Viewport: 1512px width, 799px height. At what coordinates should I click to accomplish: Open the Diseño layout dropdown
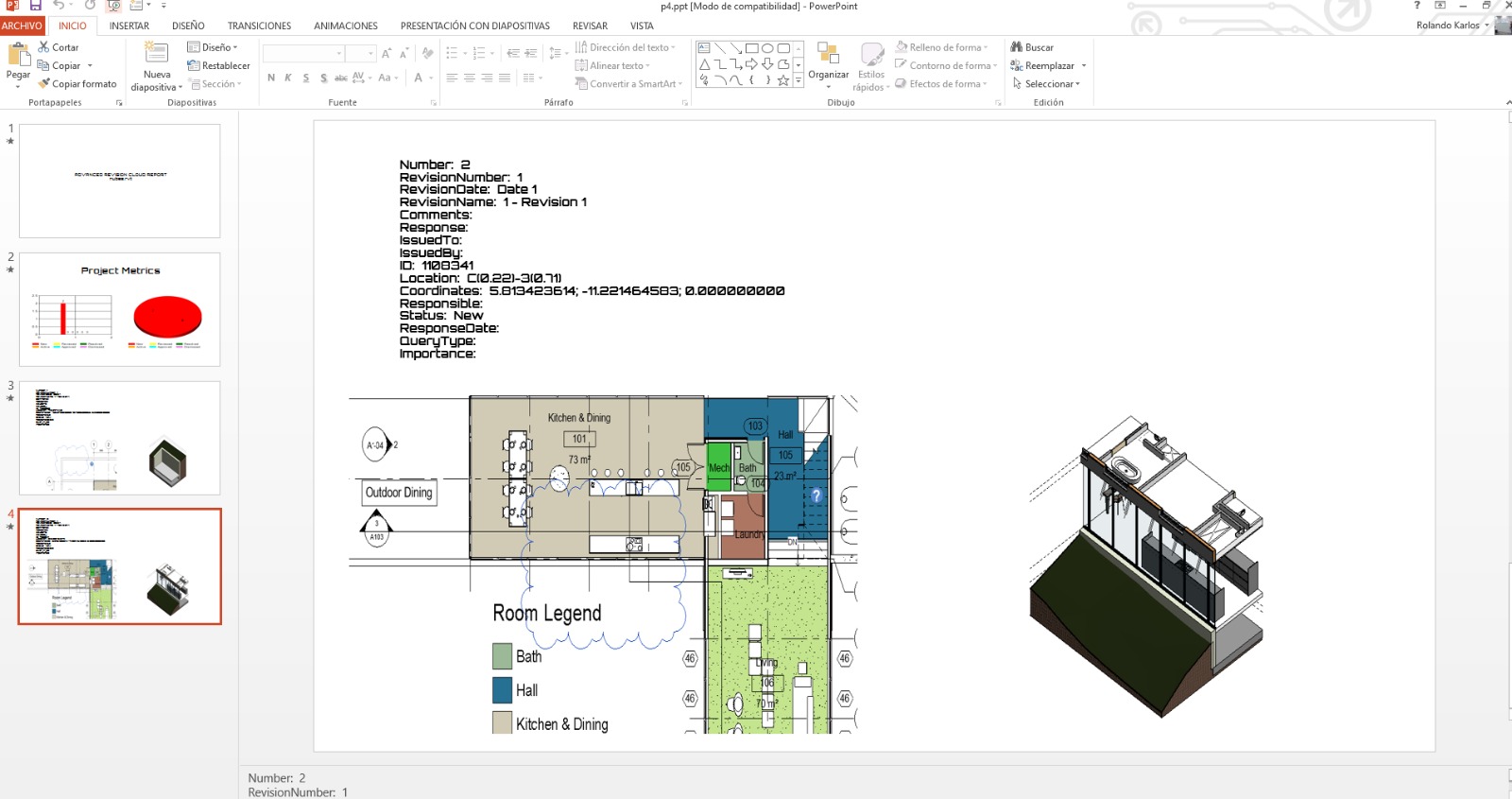(x=214, y=47)
